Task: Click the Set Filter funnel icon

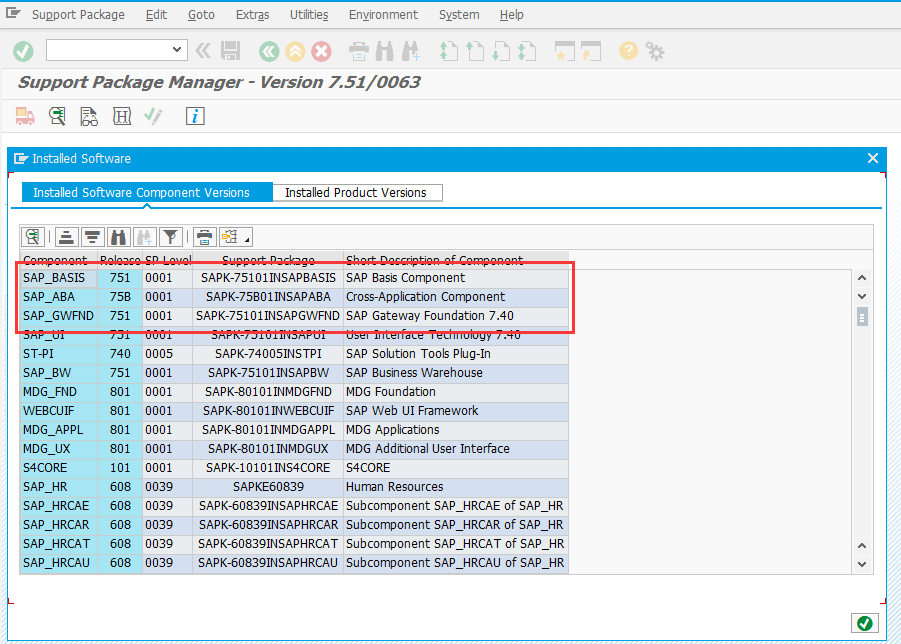Action: click(170, 237)
